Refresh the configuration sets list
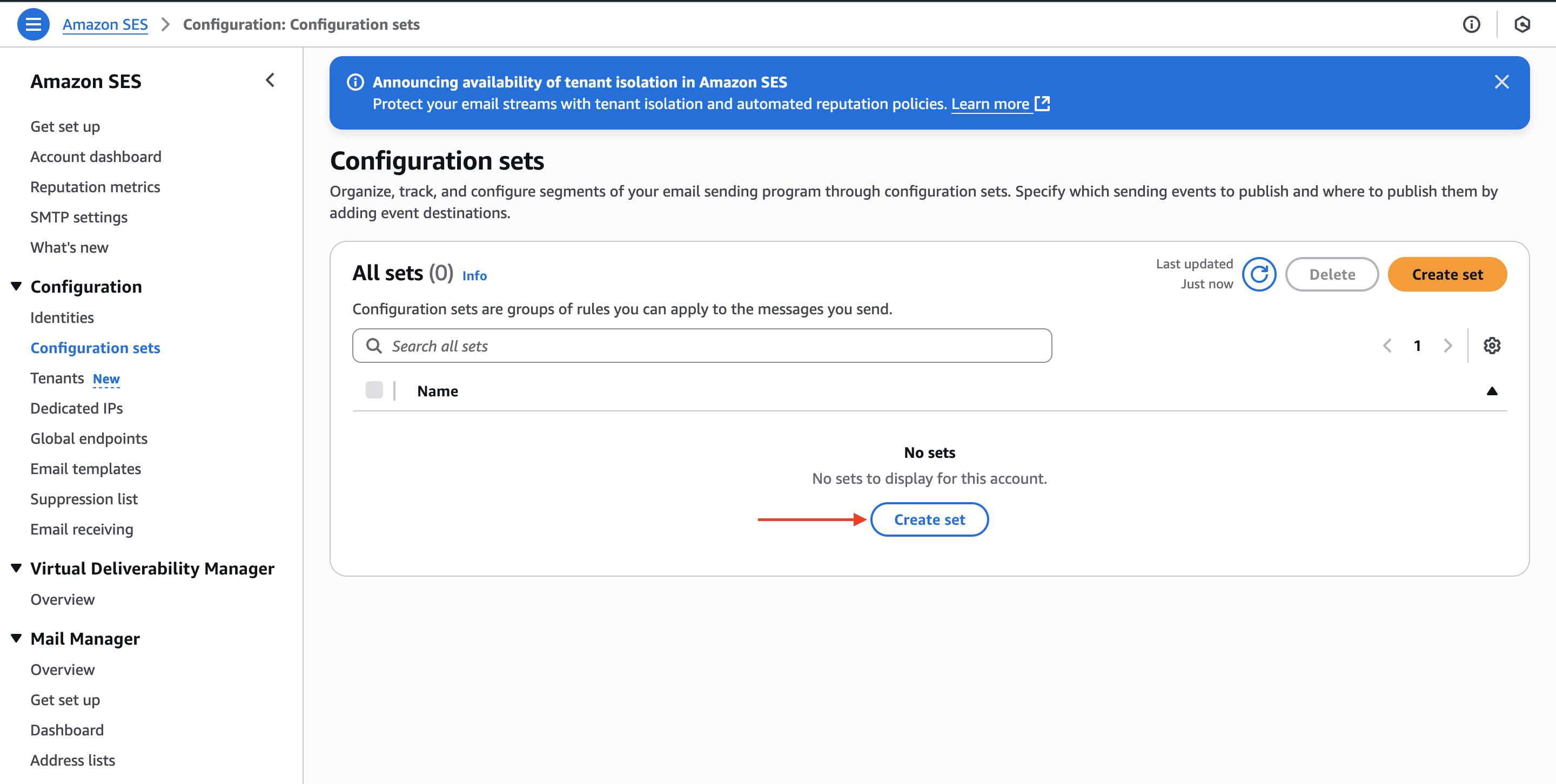This screenshot has width=1556, height=784. [x=1259, y=275]
